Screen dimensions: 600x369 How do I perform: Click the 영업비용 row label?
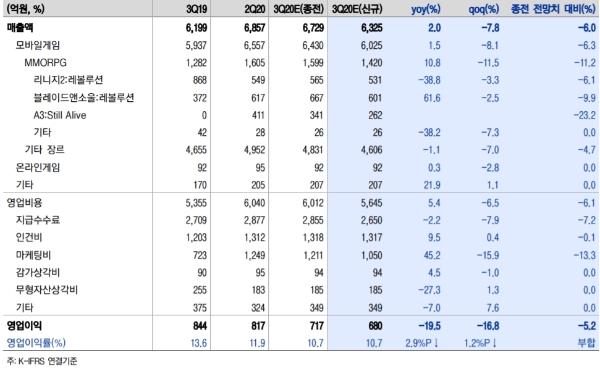coord(24,202)
